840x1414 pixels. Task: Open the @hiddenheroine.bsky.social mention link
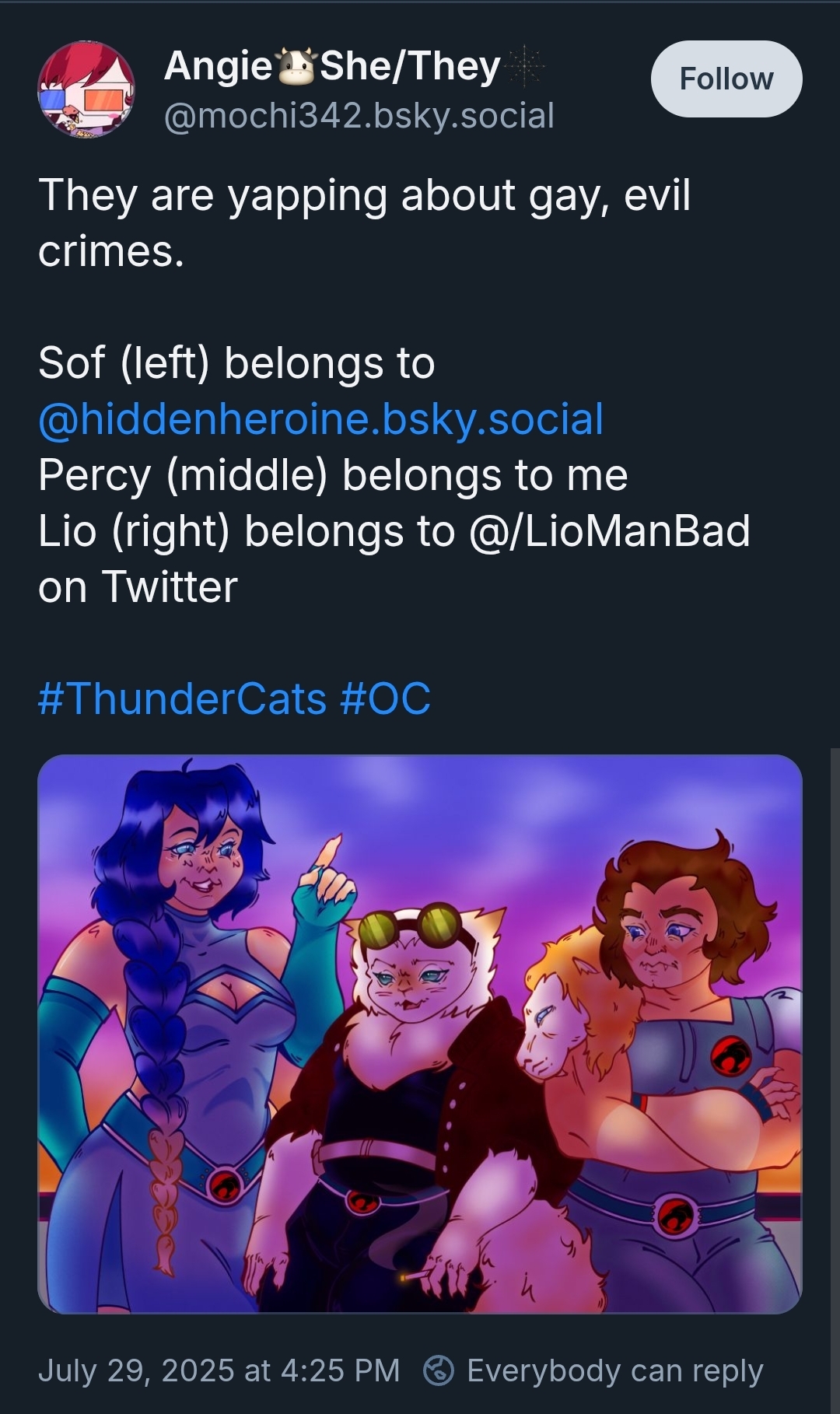(320, 419)
